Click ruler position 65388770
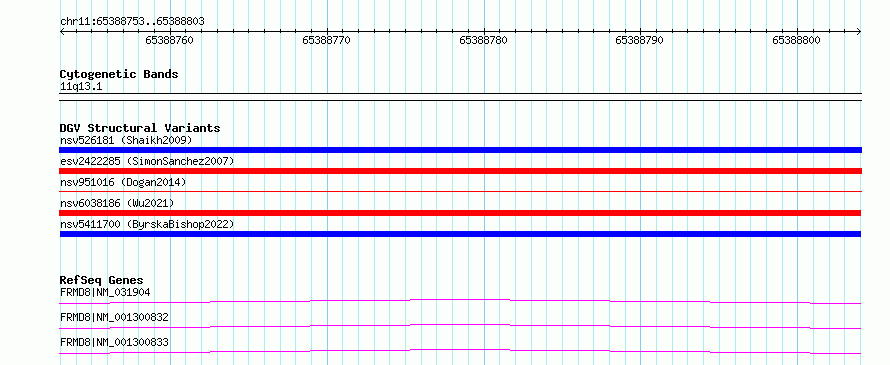Screen dimensions: 890x365 pyautogui.click(x=326, y=40)
